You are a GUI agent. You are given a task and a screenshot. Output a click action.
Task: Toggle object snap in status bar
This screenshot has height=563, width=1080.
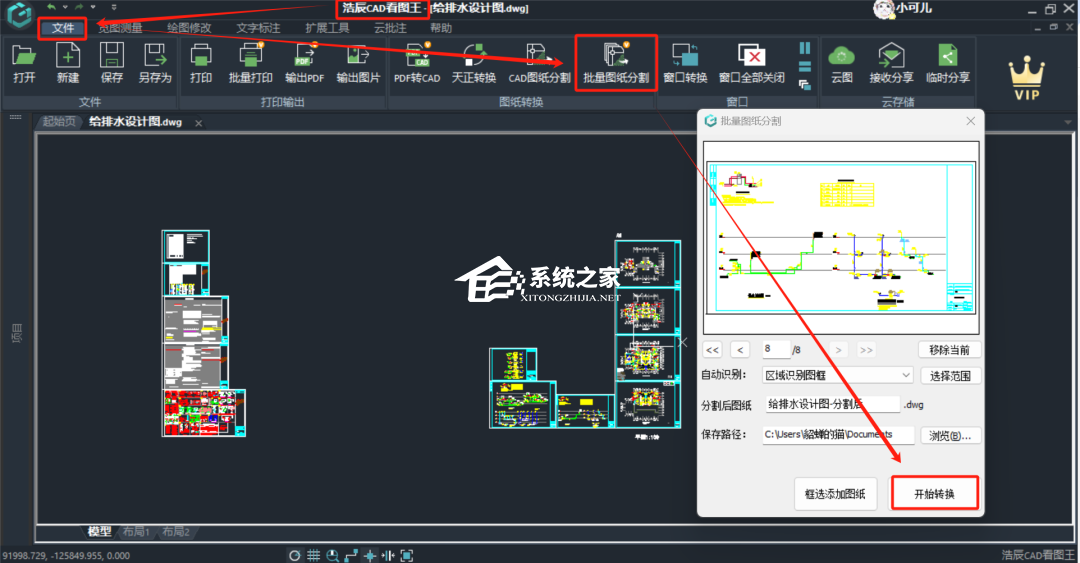pyautogui.click(x=370, y=555)
